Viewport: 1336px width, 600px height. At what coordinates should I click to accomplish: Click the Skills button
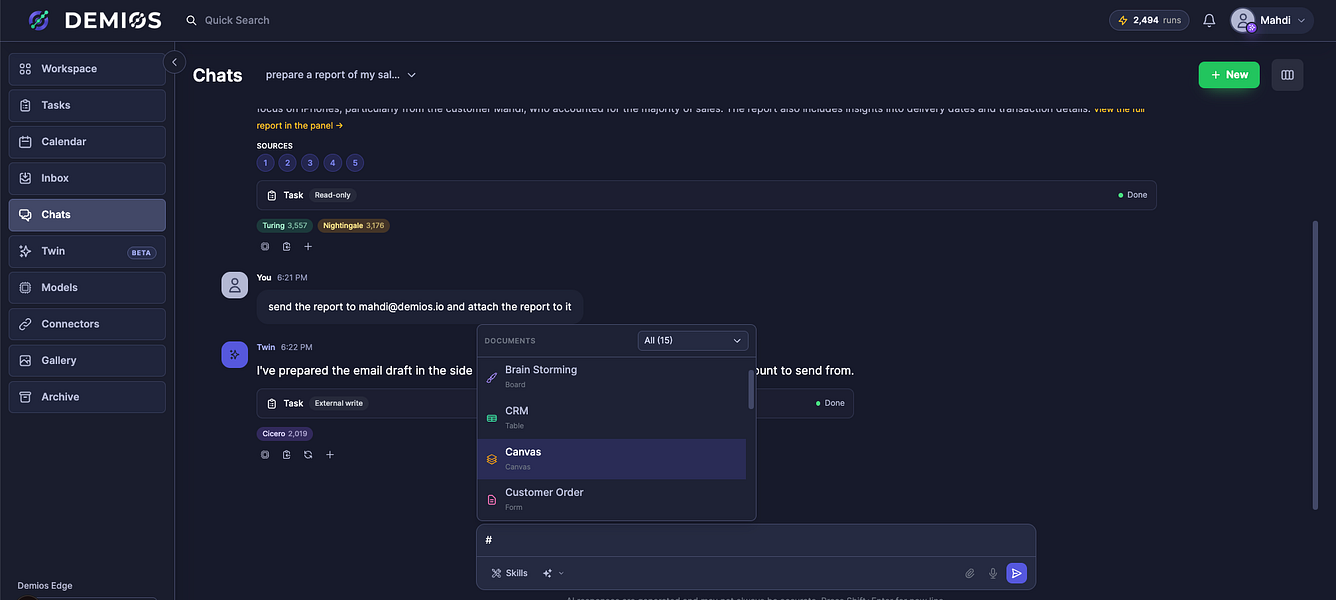(509, 573)
